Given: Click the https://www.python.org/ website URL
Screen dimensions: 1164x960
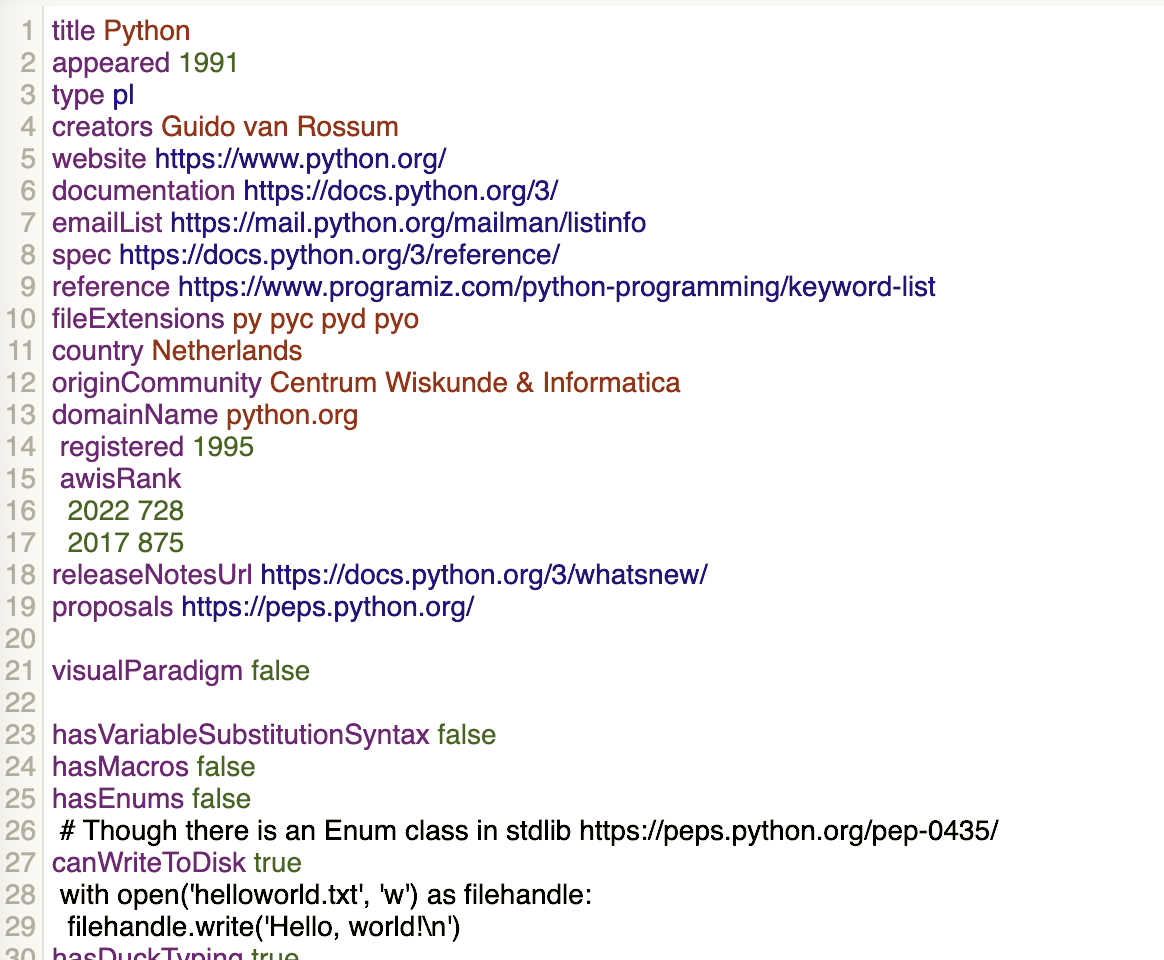Looking at the screenshot, I should tap(300, 159).
